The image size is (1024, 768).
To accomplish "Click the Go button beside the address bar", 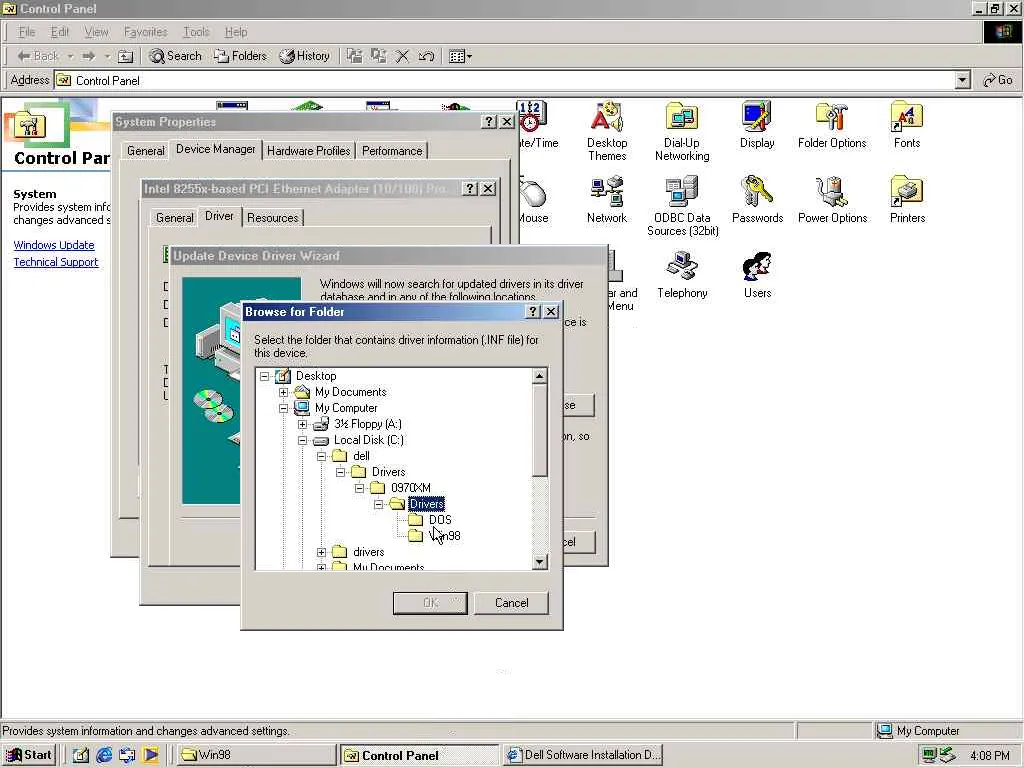I will click(997, 80).
